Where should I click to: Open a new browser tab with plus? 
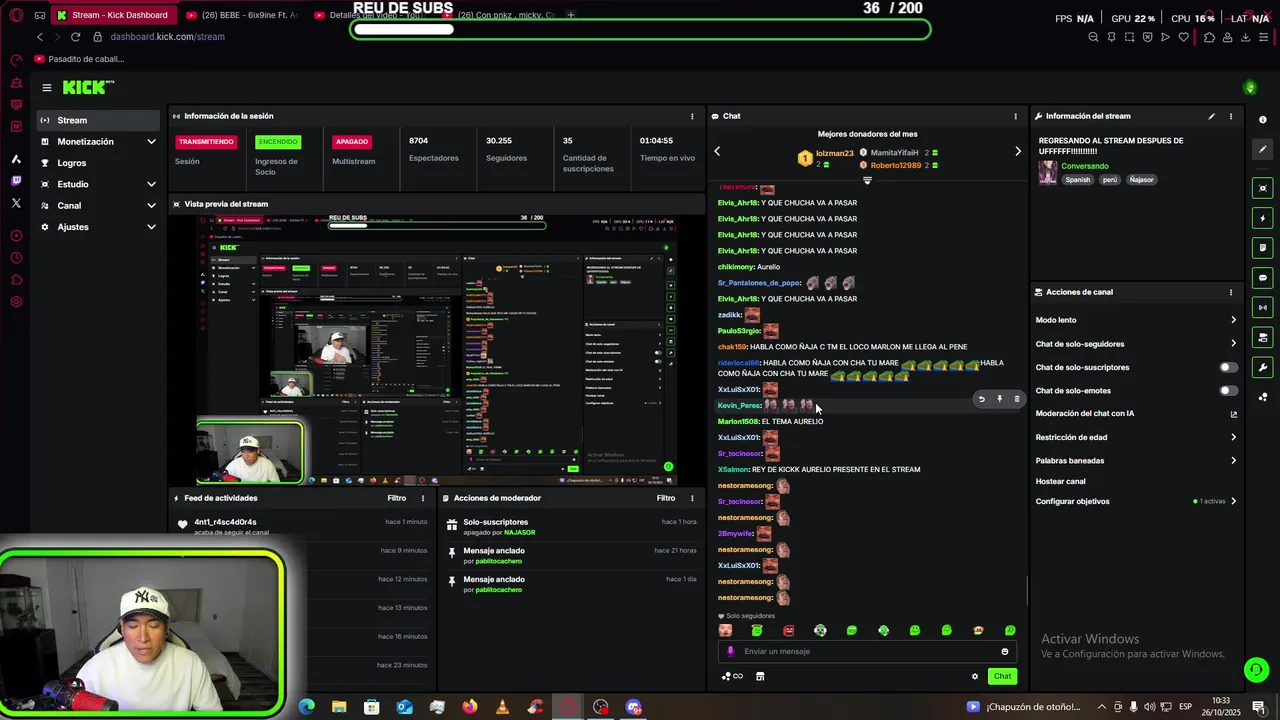pyautogui.click(x=571, y=15)
